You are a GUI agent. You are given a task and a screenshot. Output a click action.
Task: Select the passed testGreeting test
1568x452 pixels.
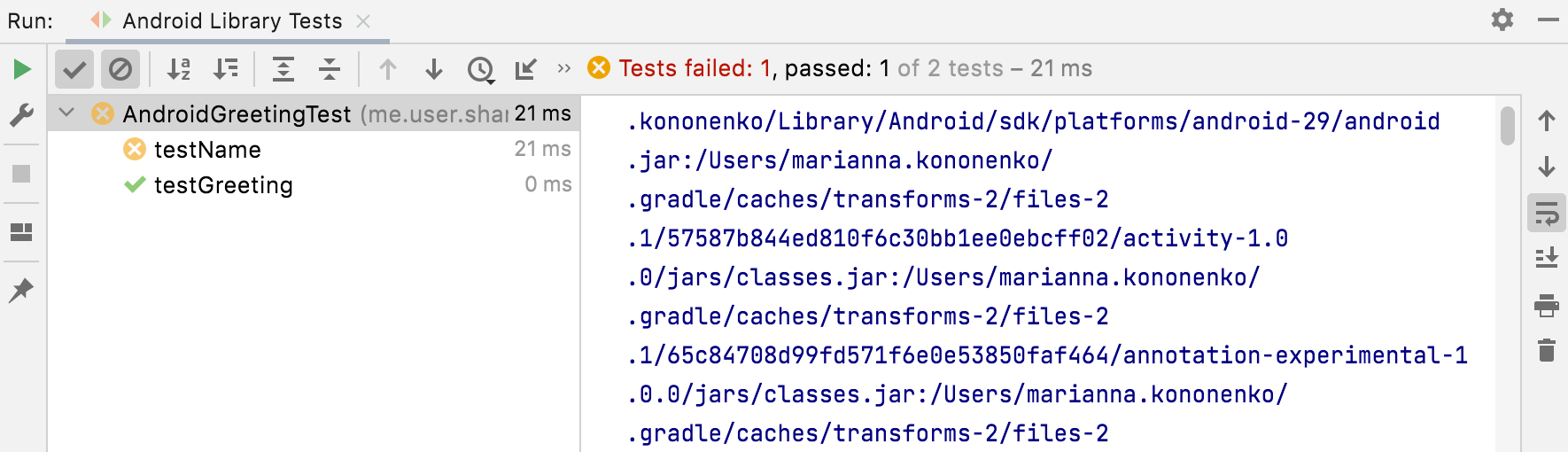pyautogui.click(x=223, y=185)
